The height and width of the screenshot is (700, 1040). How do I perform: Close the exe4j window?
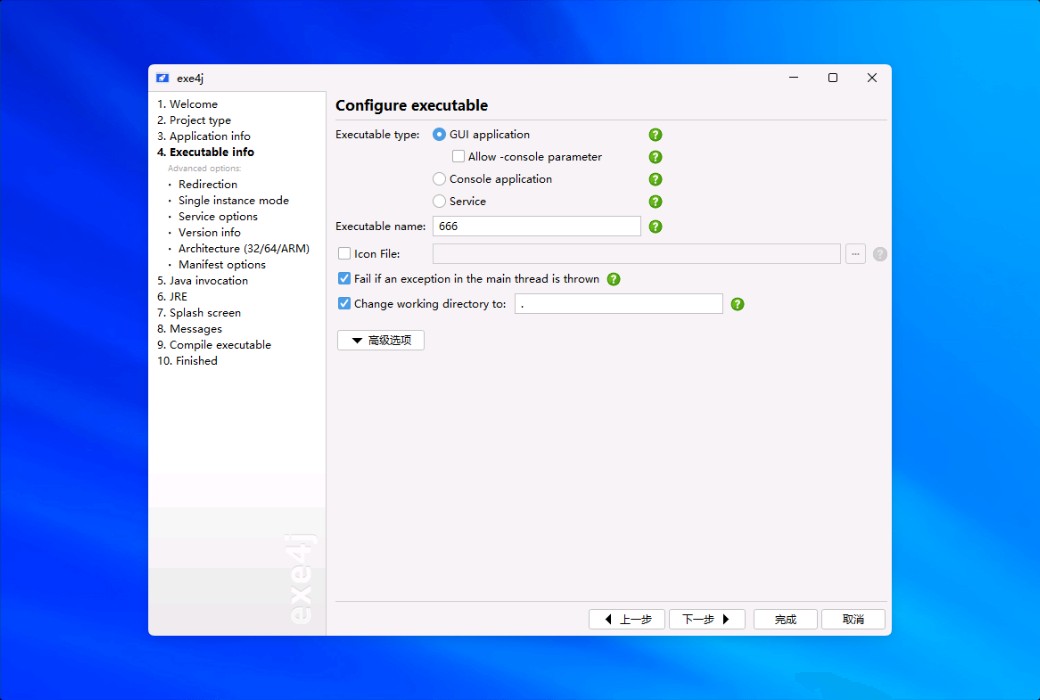click(872, 78)
